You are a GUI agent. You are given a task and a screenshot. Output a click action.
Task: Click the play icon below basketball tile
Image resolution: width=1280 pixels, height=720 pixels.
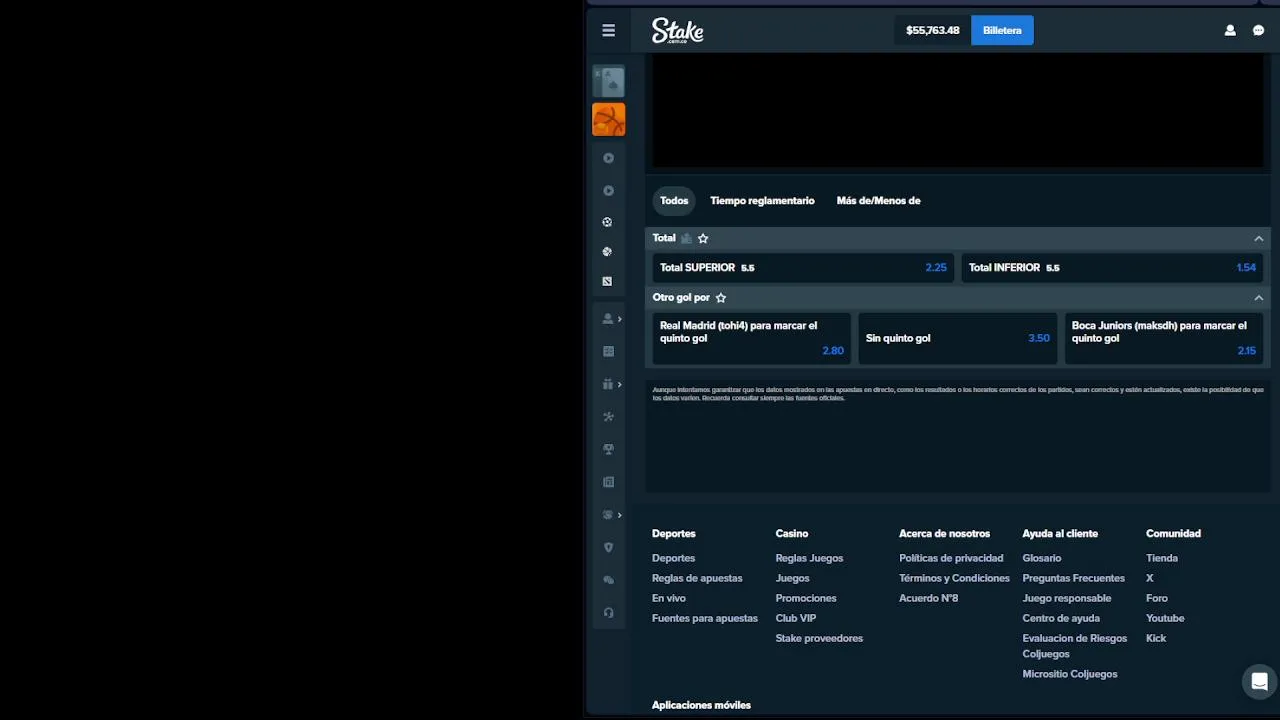pyautogui.click(x=608, y=158)
